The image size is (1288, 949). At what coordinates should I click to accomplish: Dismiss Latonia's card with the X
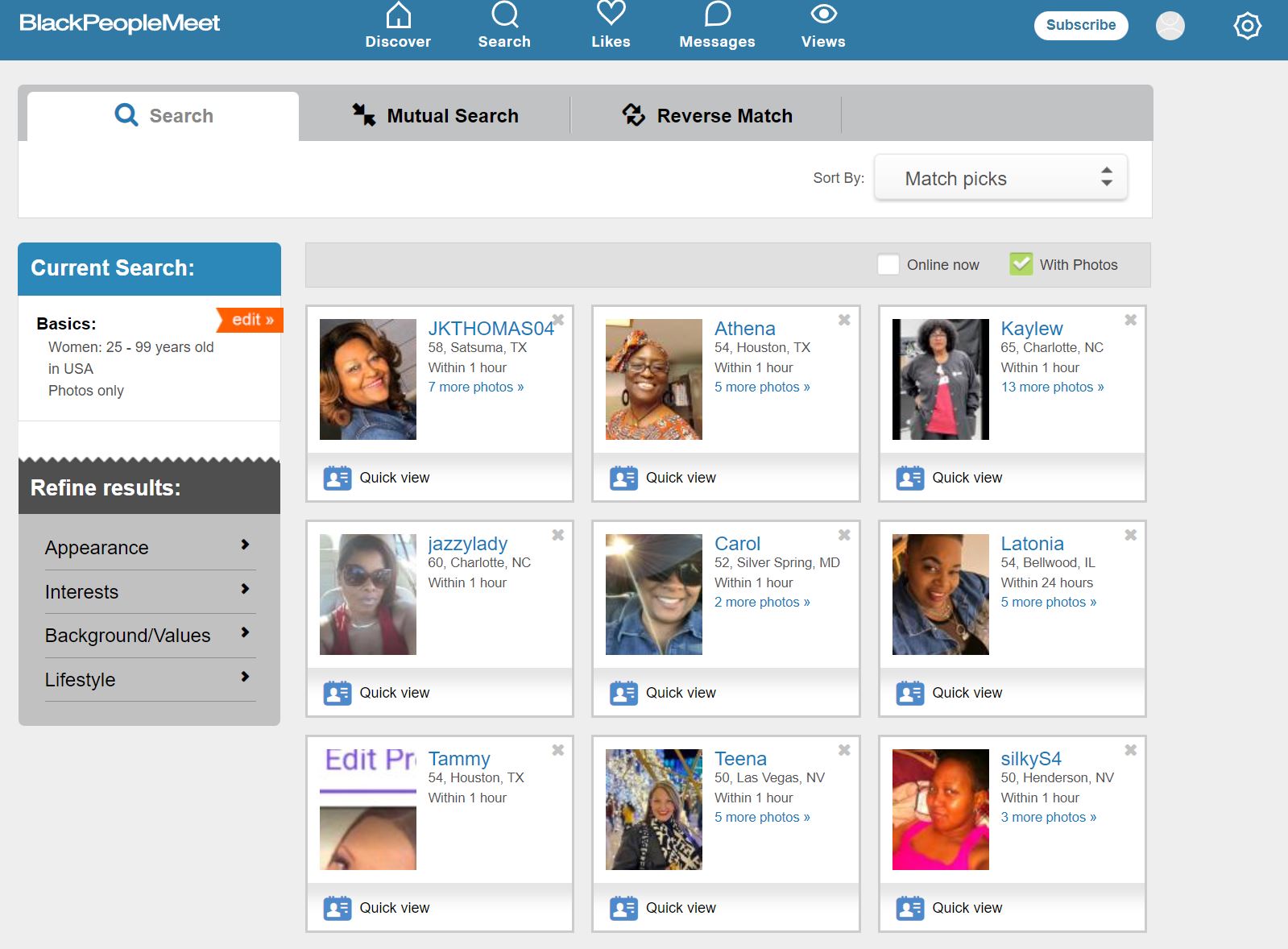point(1131,535)
